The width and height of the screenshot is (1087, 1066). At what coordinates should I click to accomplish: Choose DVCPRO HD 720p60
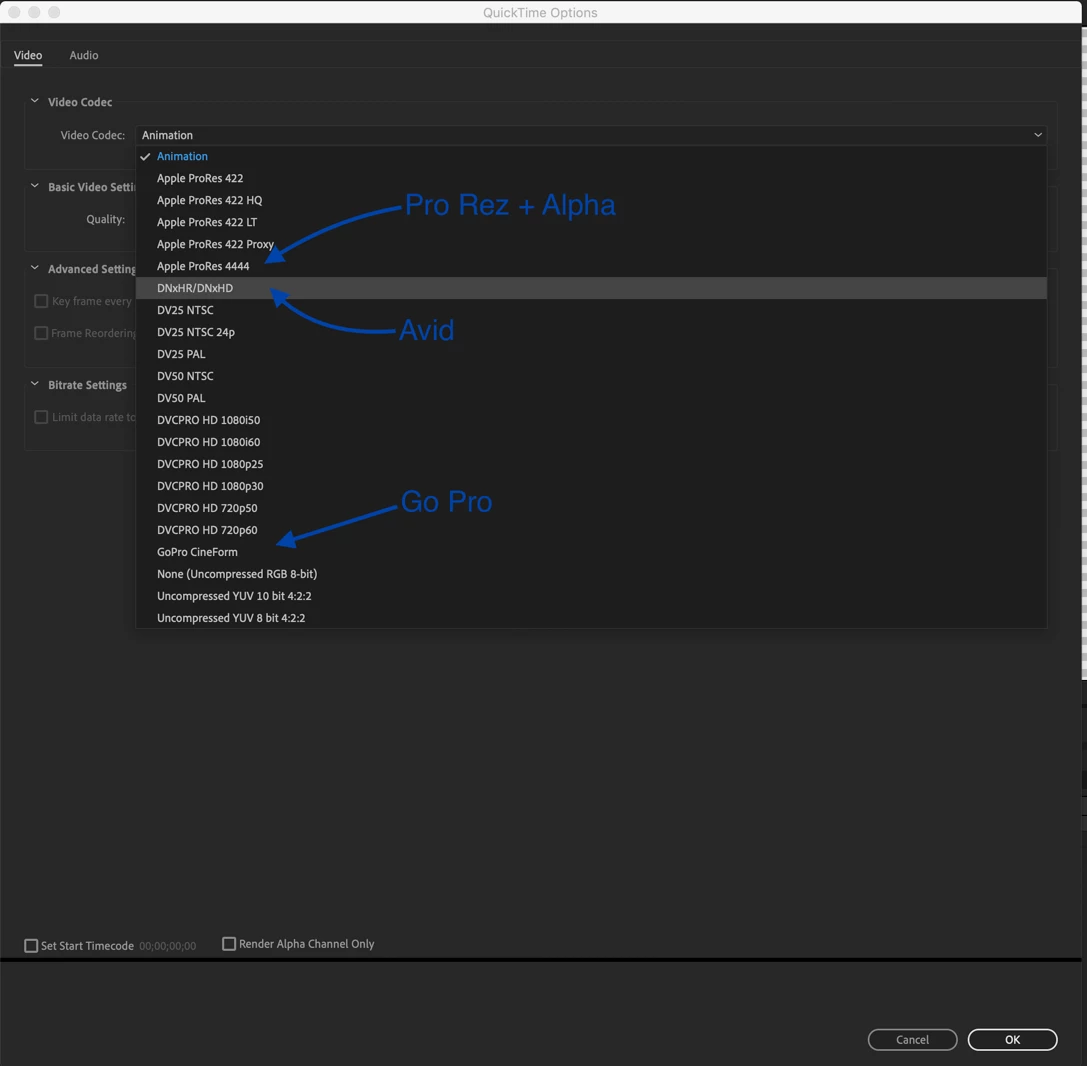[591, 530]
